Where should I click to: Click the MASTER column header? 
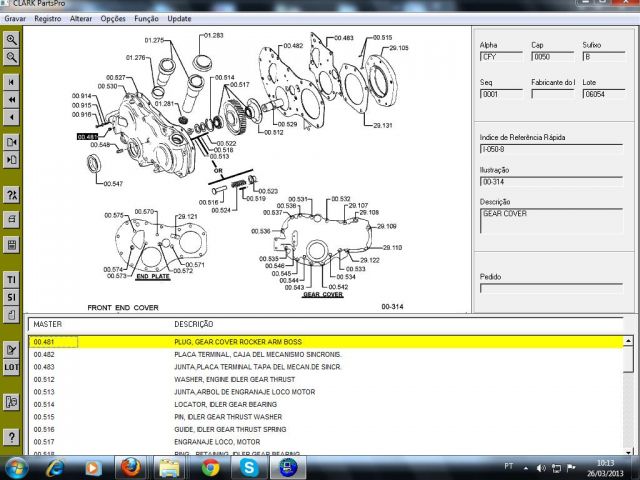(x=48, y=324)
